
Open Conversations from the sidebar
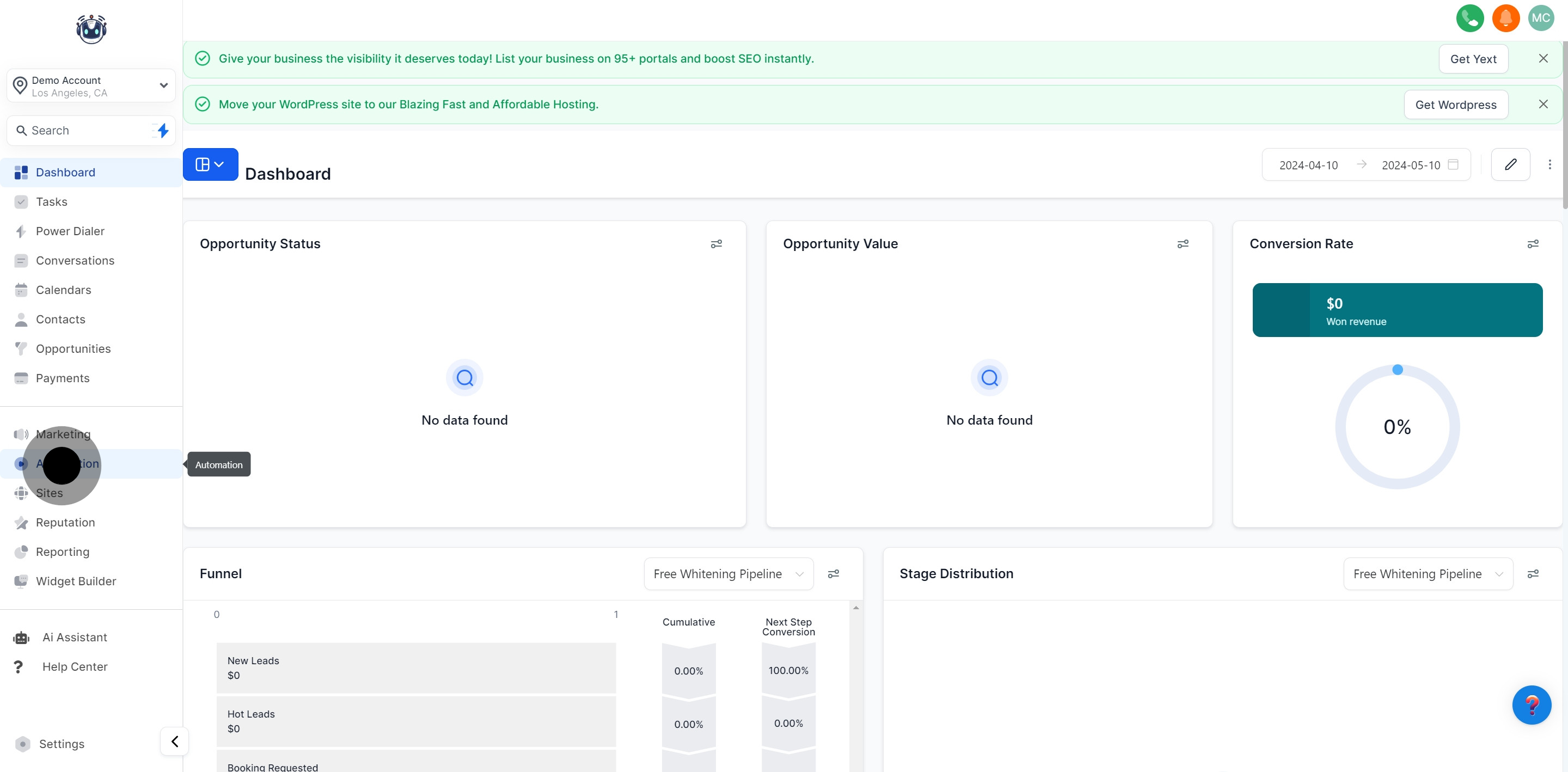coord(75,261)
